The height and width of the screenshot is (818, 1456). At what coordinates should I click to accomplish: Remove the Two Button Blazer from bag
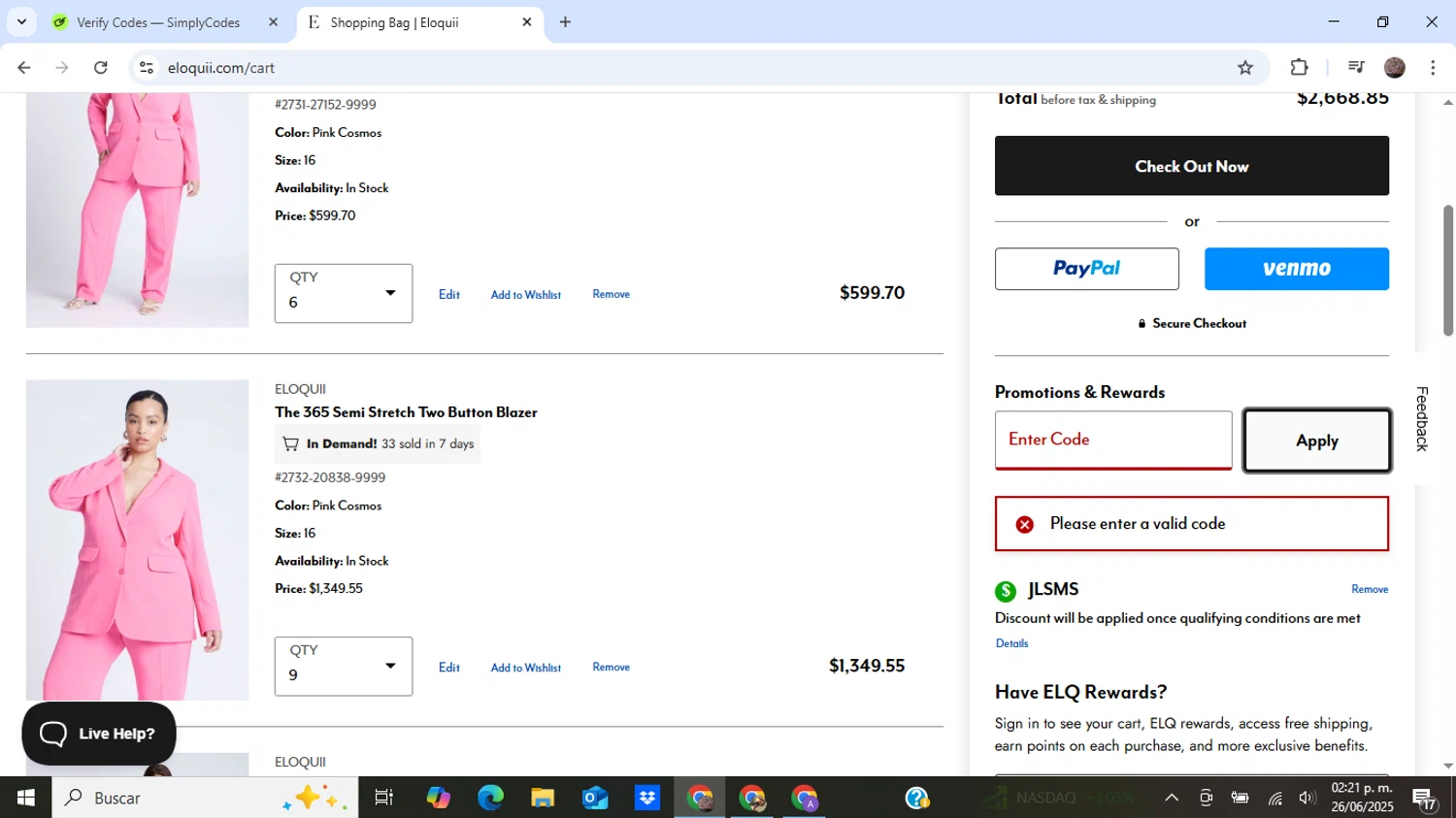(611, 667)
